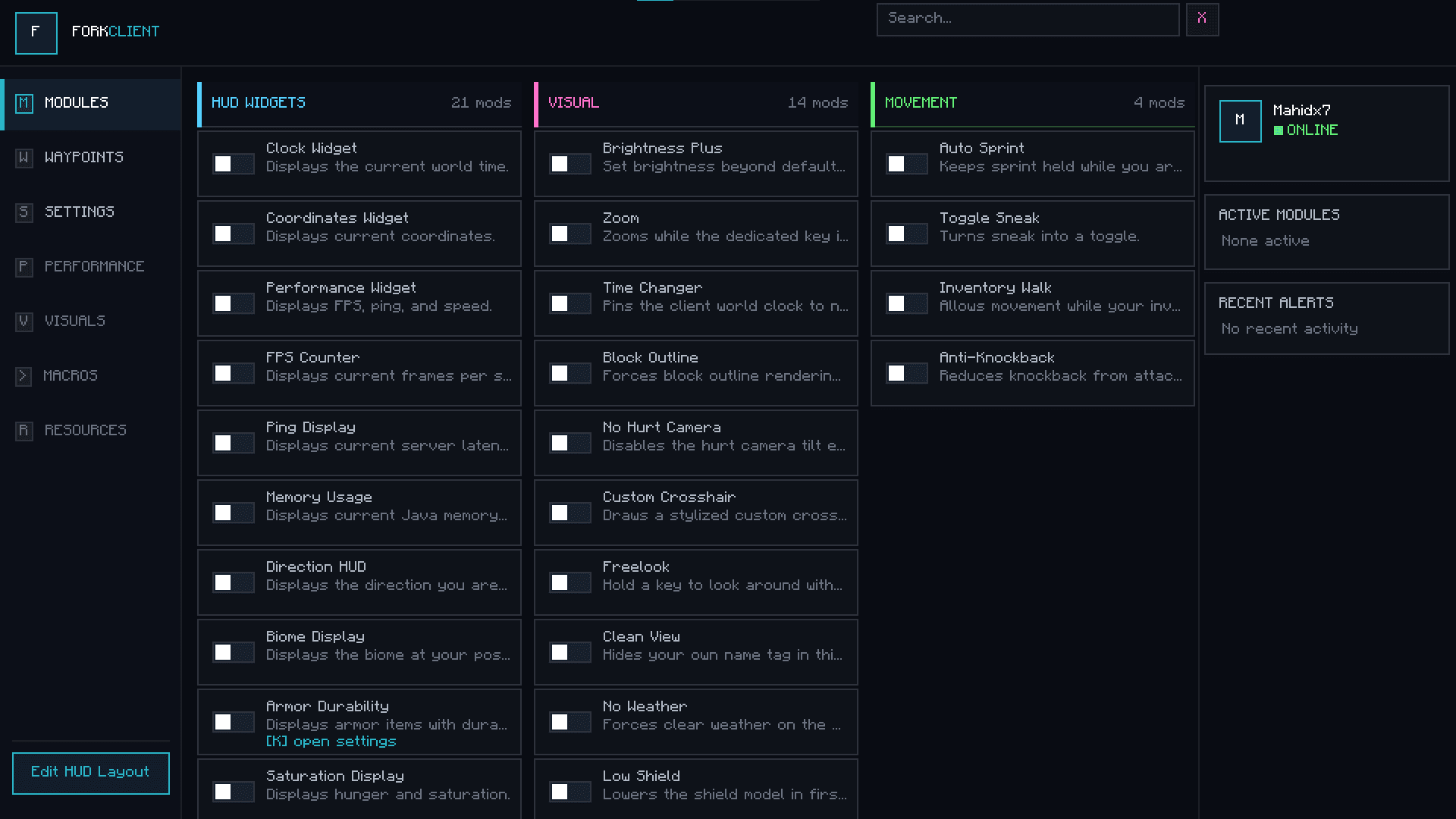Focus the Search input field
The image size is (1456, 819).
[1028, 19]
